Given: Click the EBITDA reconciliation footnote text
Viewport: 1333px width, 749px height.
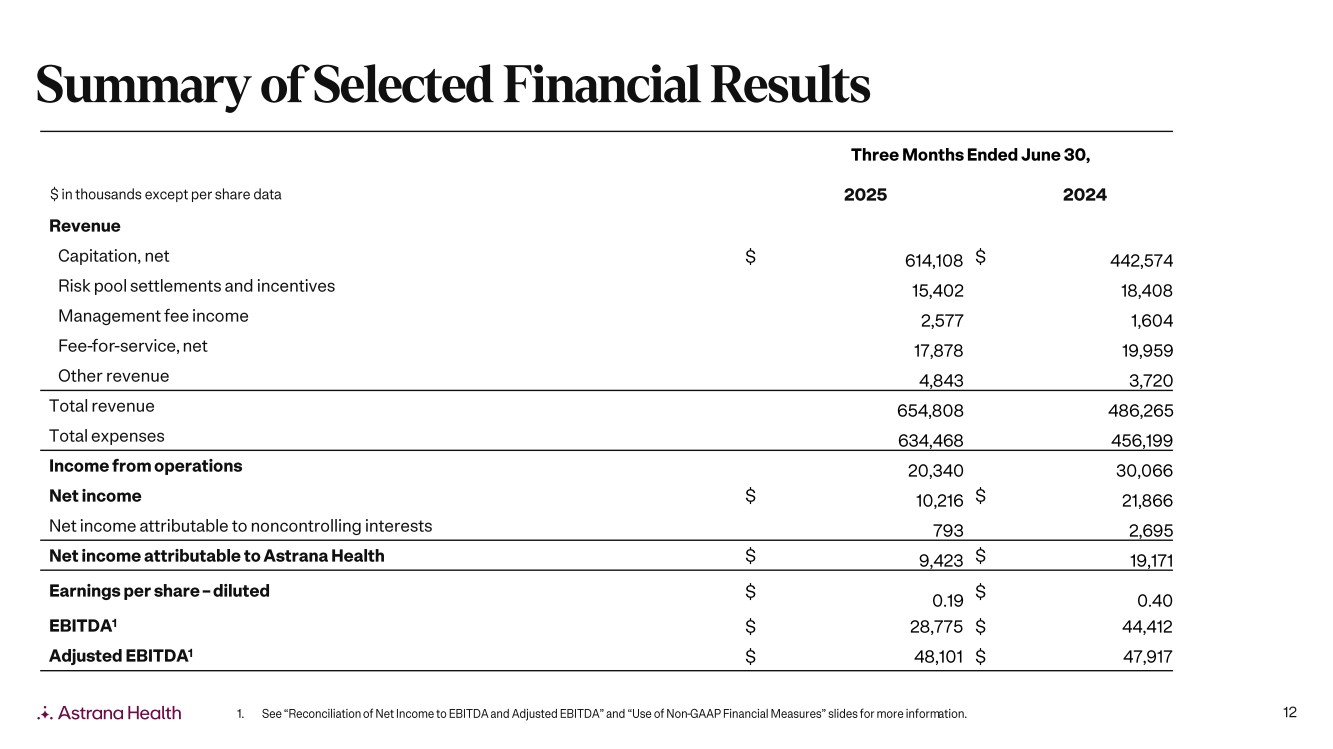Looking at the screenshot, I should (x=613, y=714).
